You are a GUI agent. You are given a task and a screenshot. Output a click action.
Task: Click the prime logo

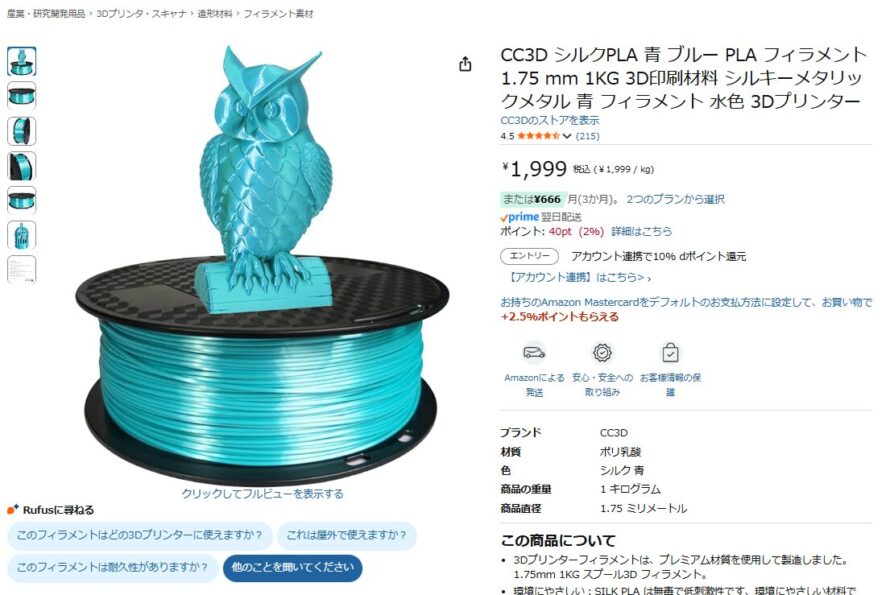[519, 217]
